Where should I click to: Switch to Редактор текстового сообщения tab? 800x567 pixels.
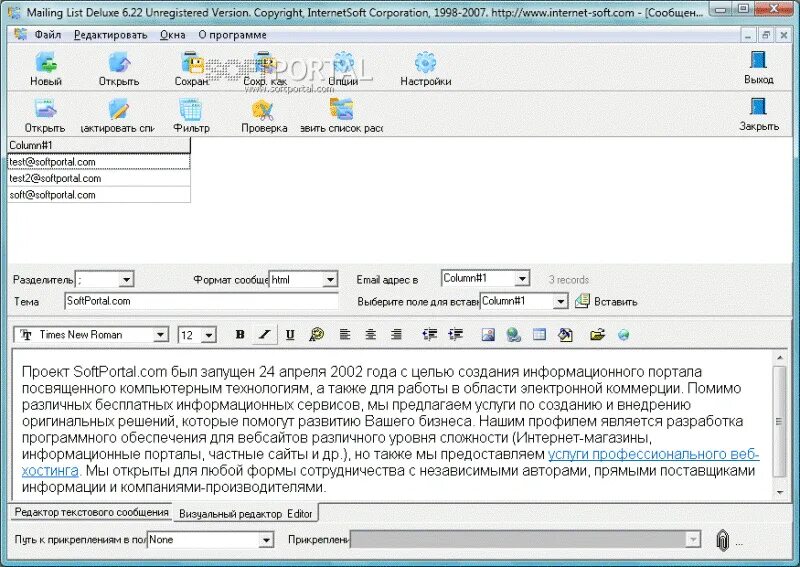[x=91, y=512]
